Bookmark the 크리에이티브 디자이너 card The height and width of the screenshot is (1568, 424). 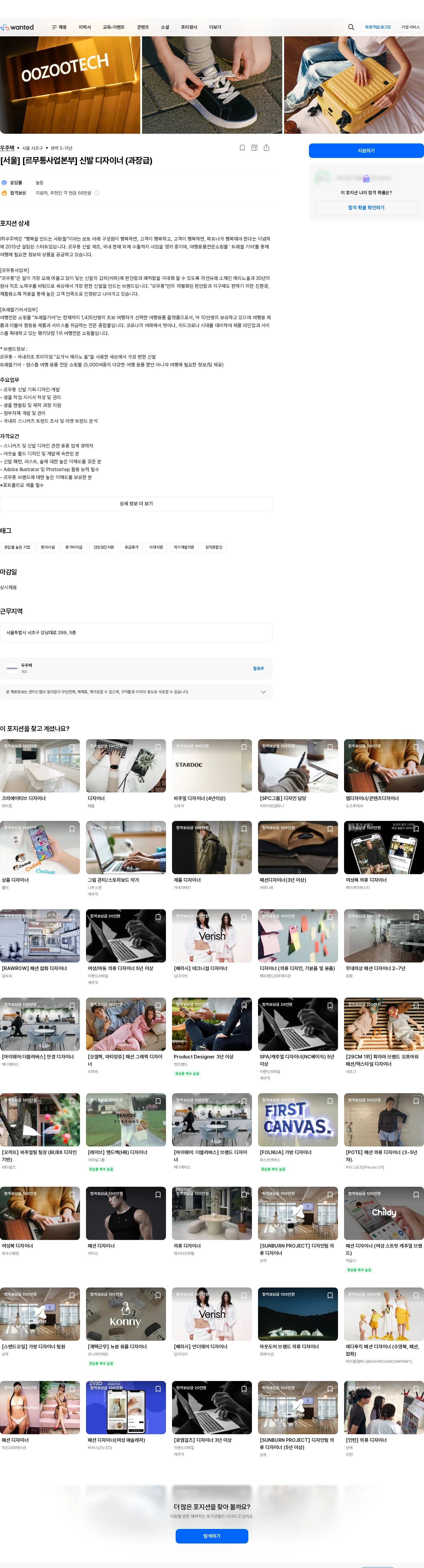(72, 747)
